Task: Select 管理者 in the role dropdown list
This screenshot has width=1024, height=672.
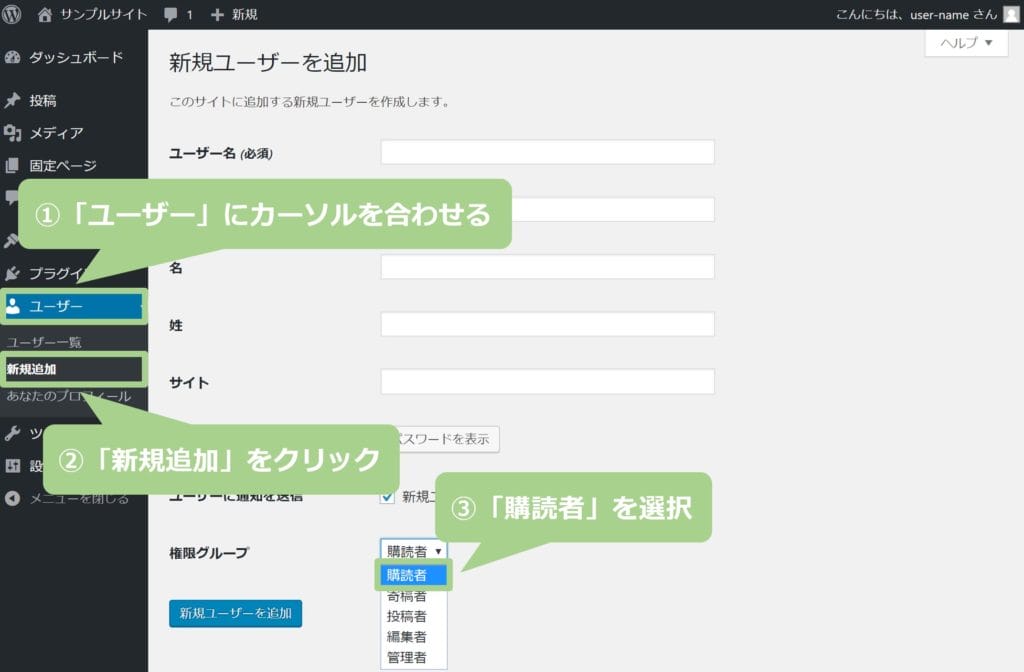Action: pos(407,657)
